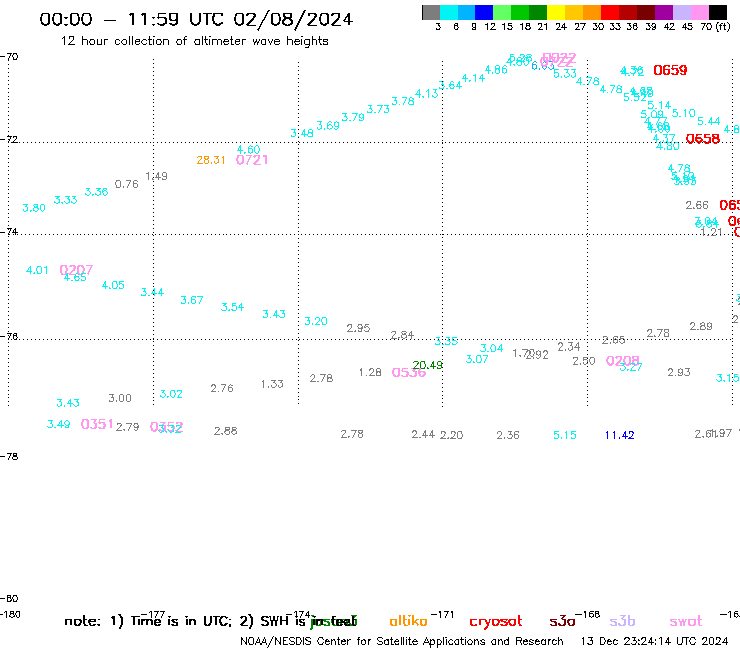This screenshot has width=740, height=650.
Task: Click the dark blue swatch in the color bar
Action: point(484,12)
